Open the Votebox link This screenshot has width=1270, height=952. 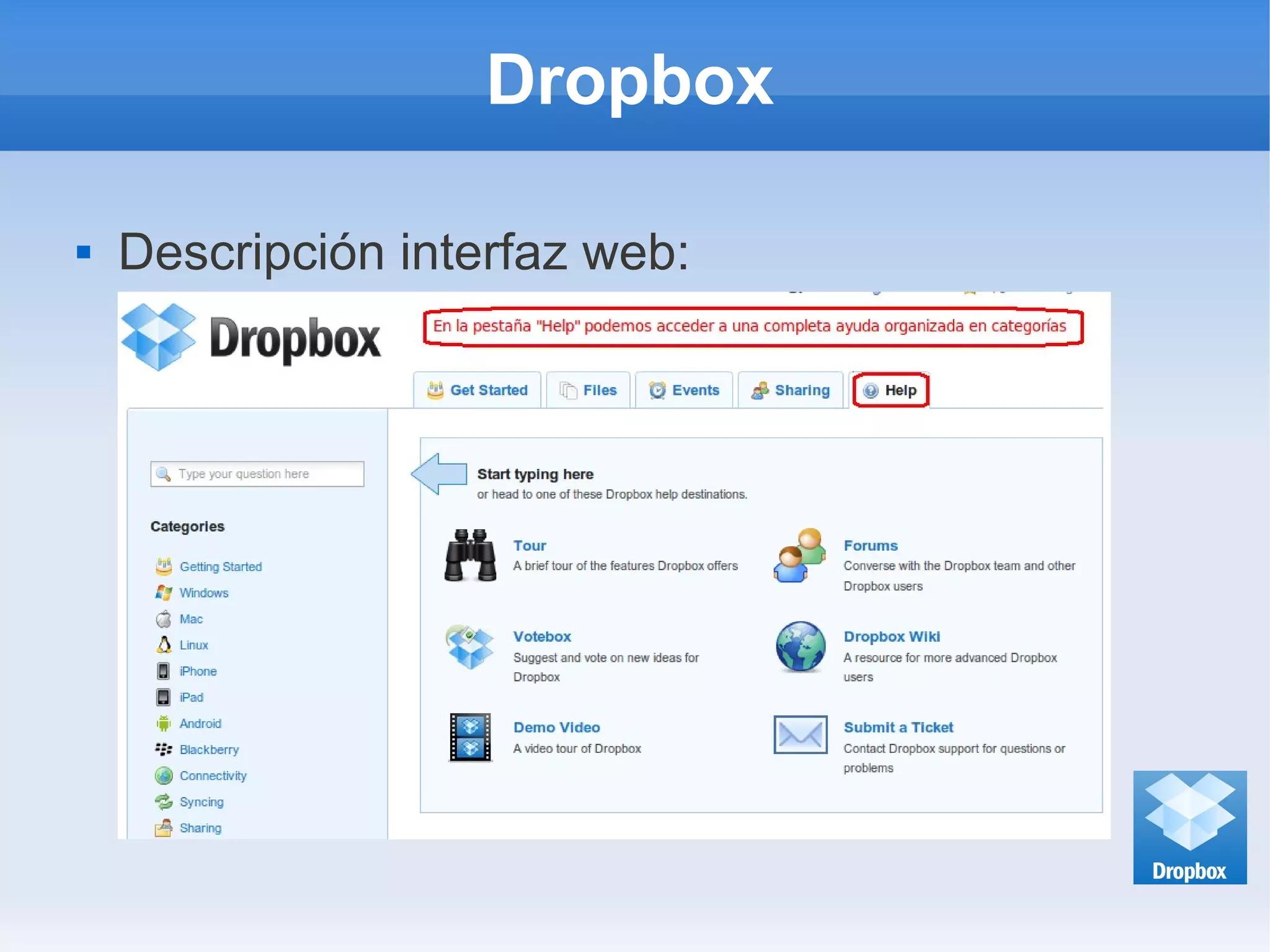[542, 636]
